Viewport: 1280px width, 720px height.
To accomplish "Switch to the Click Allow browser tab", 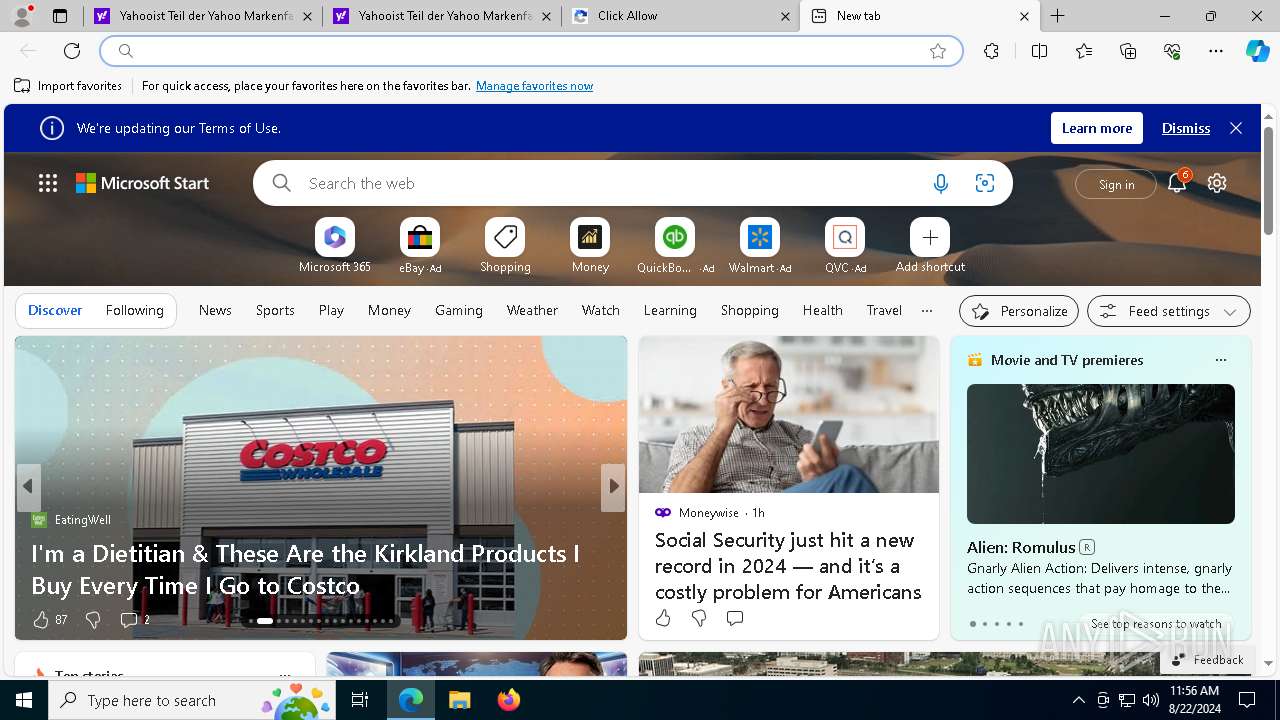I will click(680, 16).
